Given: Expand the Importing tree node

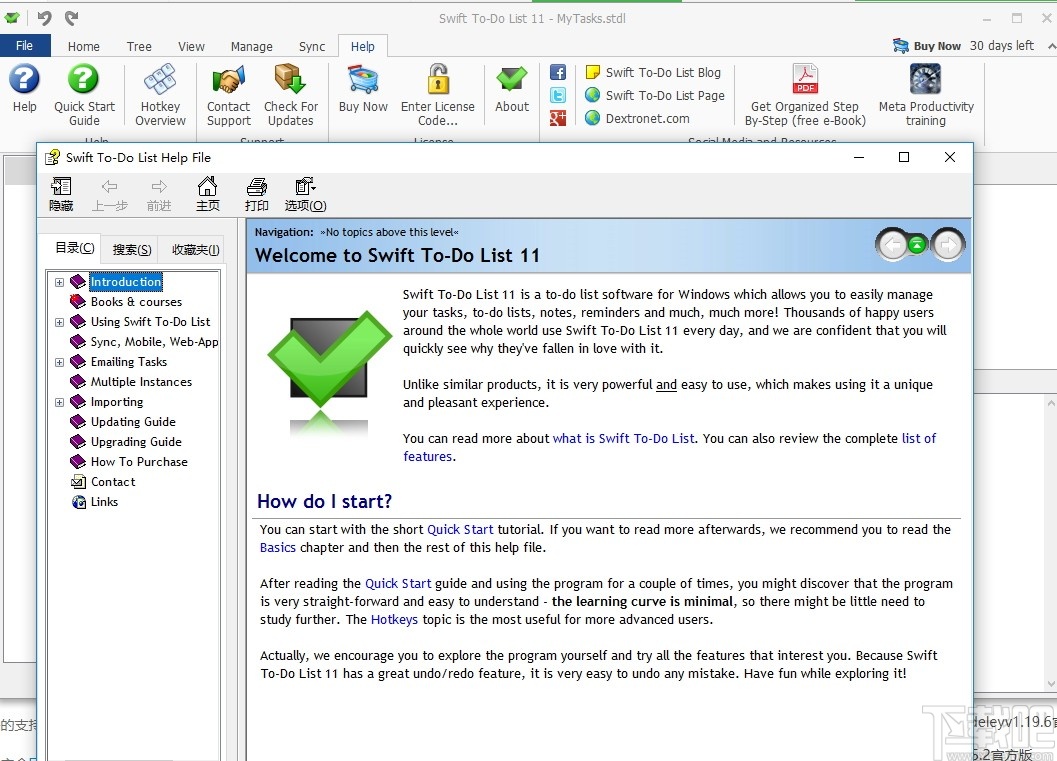Looking at the screenshot, I should (59, 402).
